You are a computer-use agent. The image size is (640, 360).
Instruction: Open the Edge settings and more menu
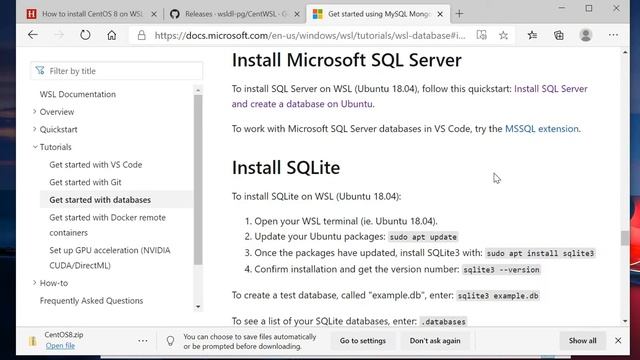(613, 35)
